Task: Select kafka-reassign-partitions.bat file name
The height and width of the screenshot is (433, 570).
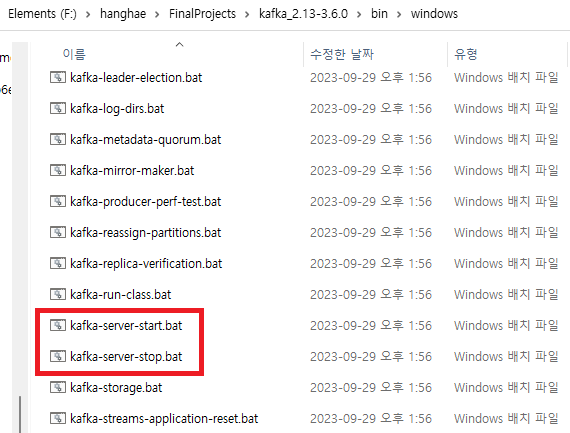Action: 145,233
